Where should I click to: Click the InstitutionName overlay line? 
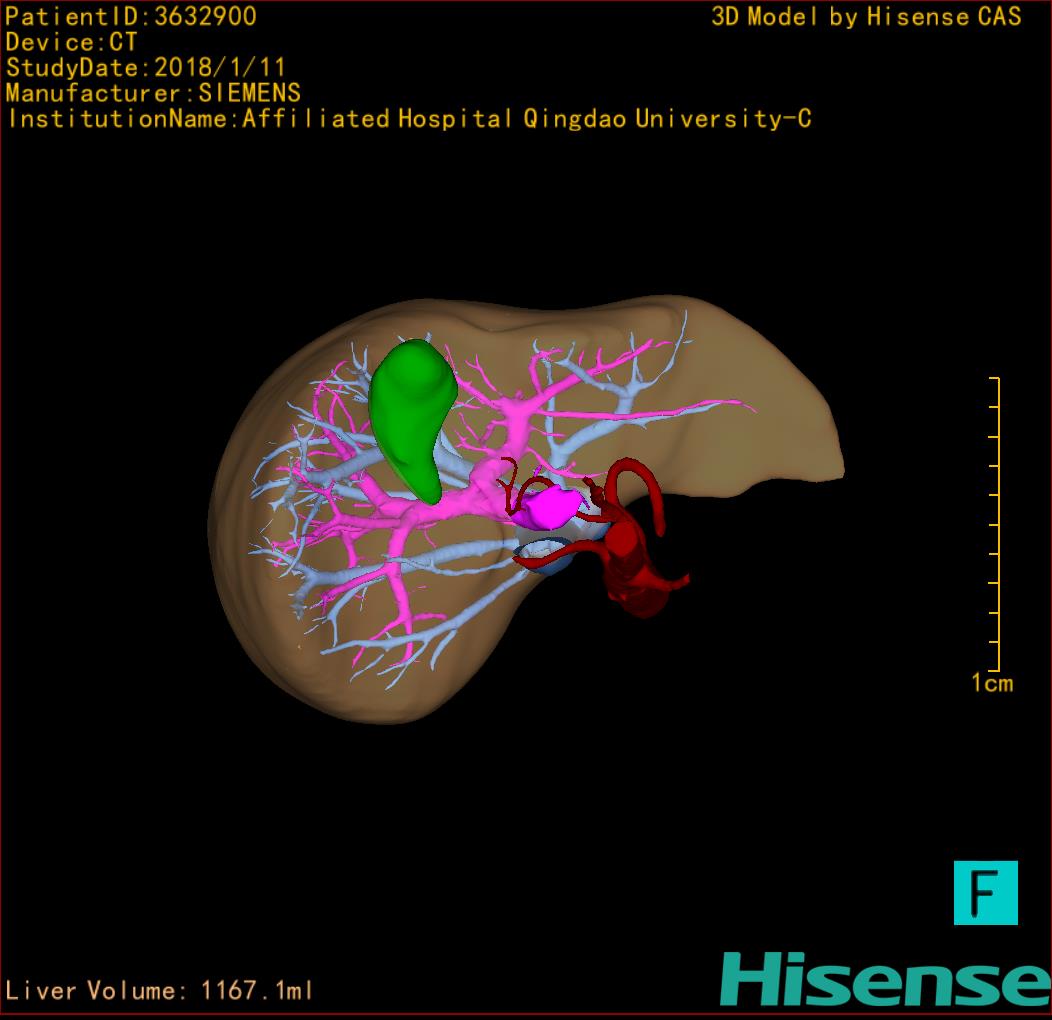[x=408, y=119]
